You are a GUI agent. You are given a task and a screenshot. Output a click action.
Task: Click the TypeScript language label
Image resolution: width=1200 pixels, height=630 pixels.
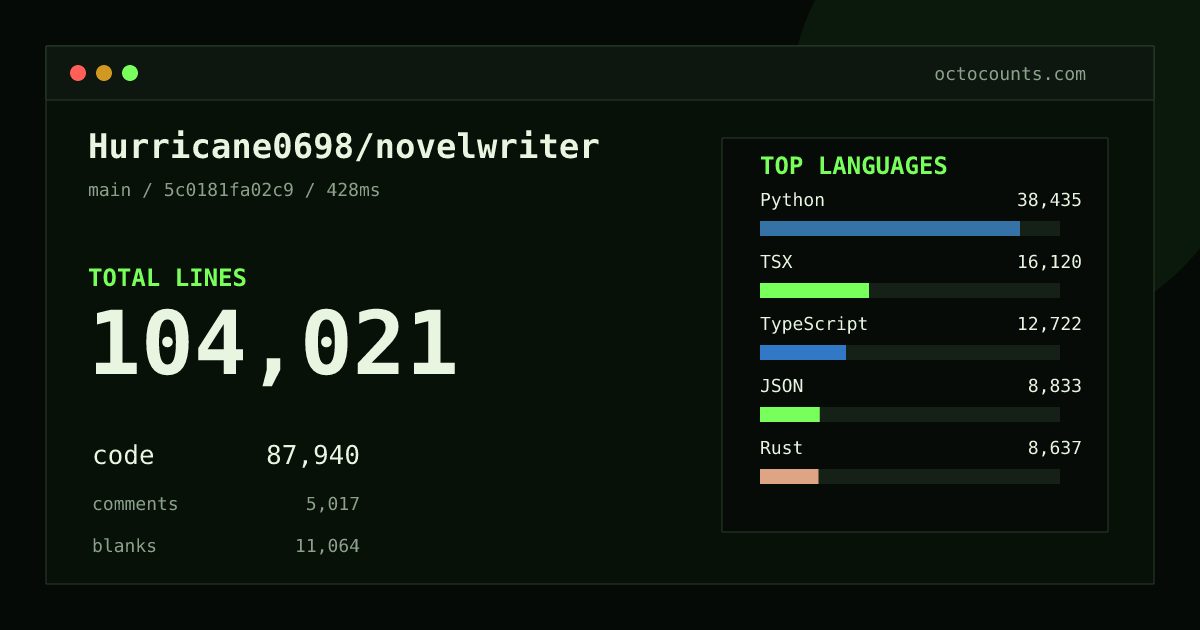[814, 324]
